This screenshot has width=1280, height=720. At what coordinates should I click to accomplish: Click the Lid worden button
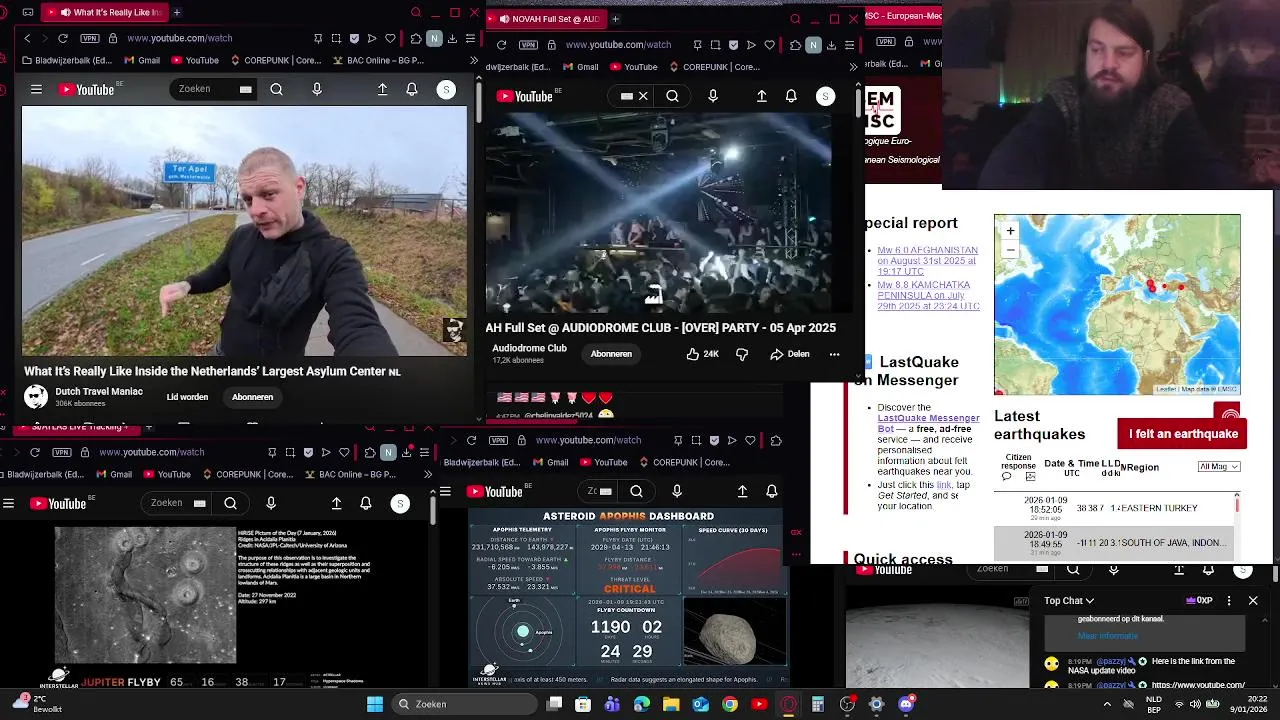[187, 397]
